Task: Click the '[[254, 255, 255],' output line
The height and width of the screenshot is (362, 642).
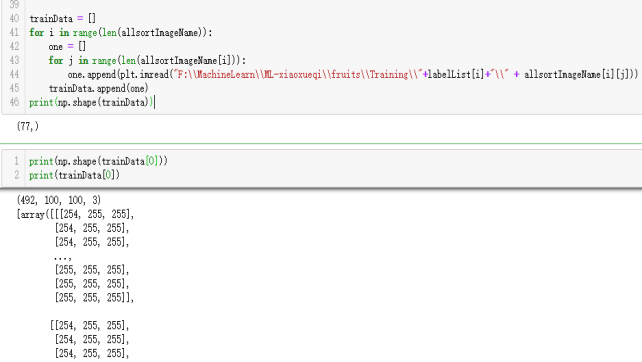Action: [90, 326]
